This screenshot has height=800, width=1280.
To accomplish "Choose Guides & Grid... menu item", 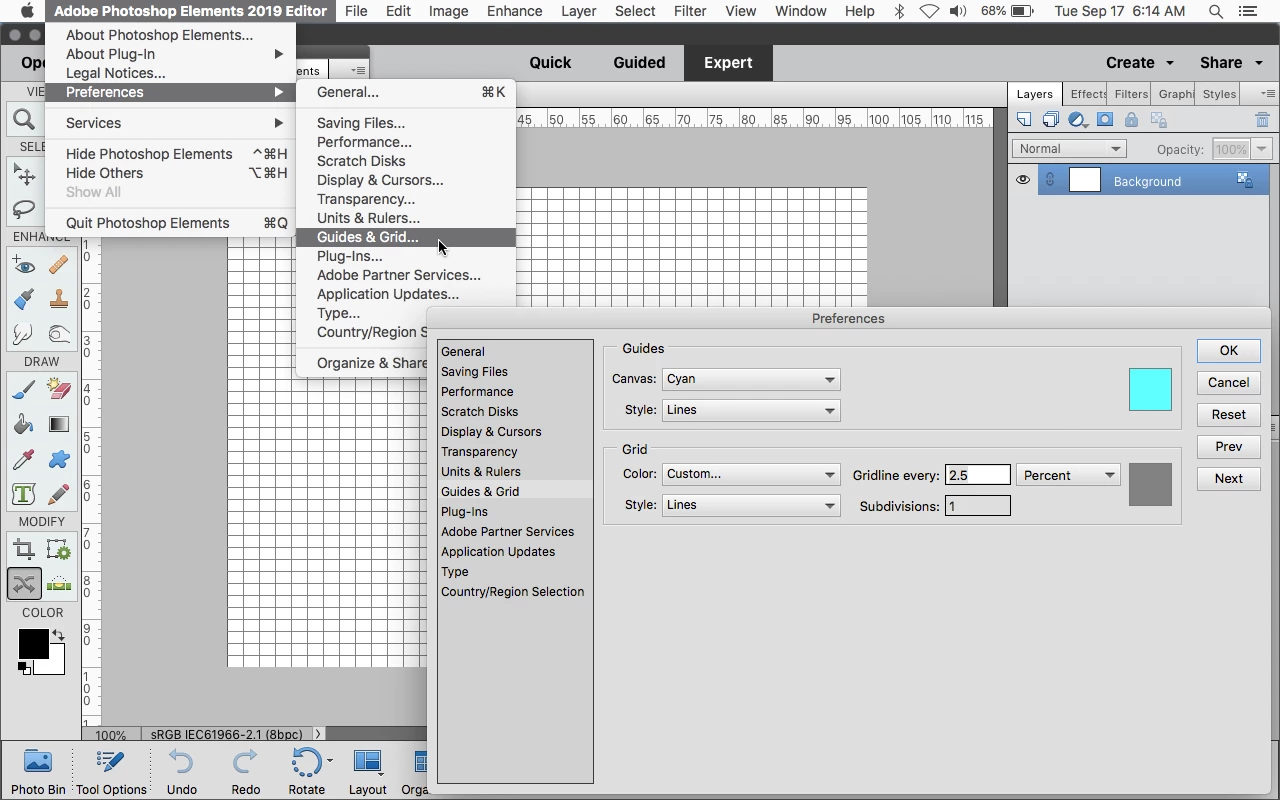I will (x=406, y=237).
